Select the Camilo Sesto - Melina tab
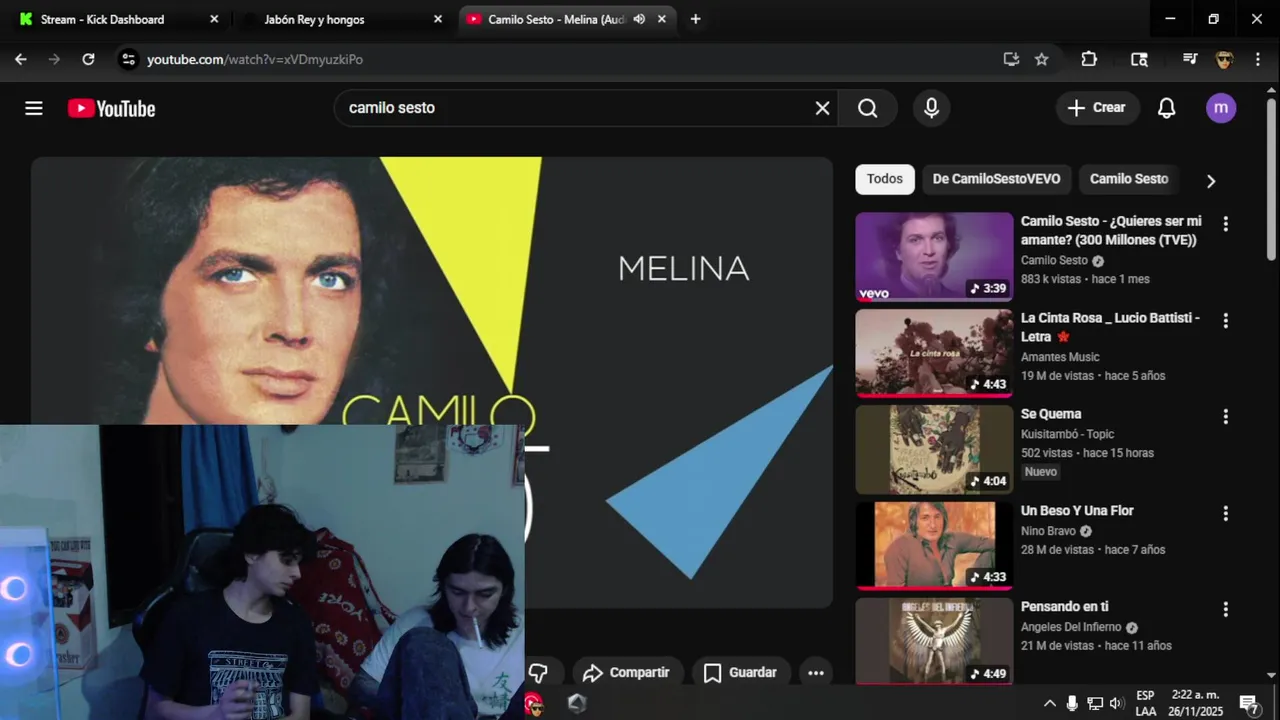The height and width of the screenshot is (720, 1280). (x=555, y=19)
